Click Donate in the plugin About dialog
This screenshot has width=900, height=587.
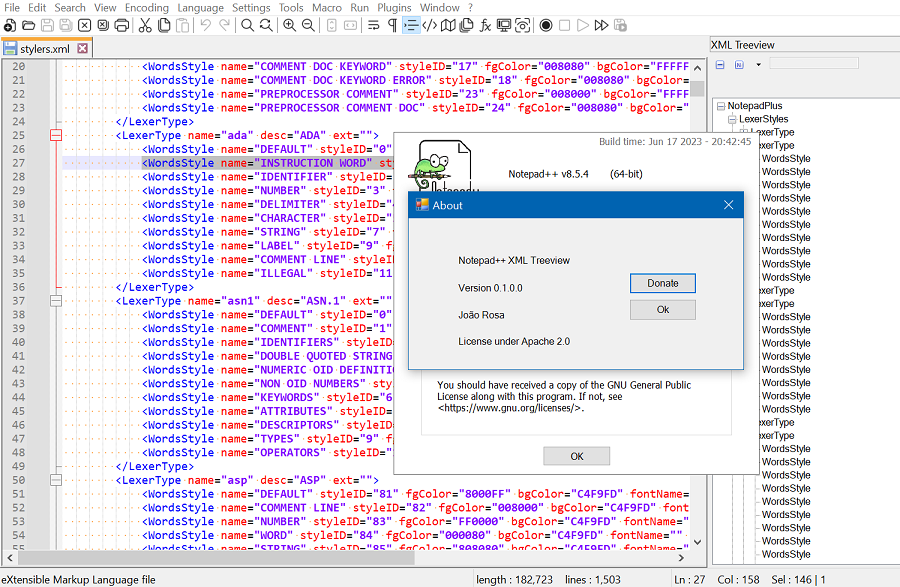[662, 283]
